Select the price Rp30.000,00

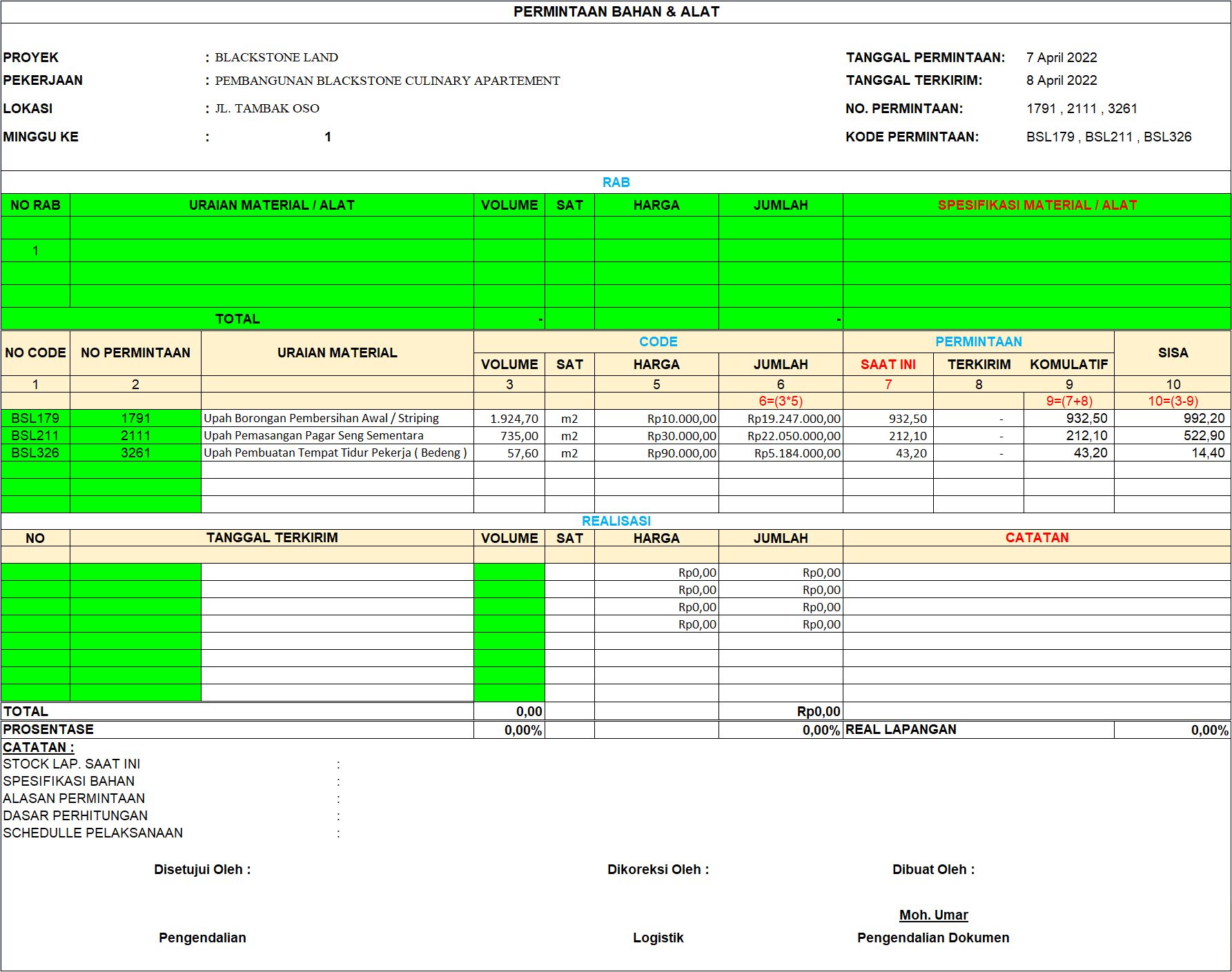tap(682, 436)
